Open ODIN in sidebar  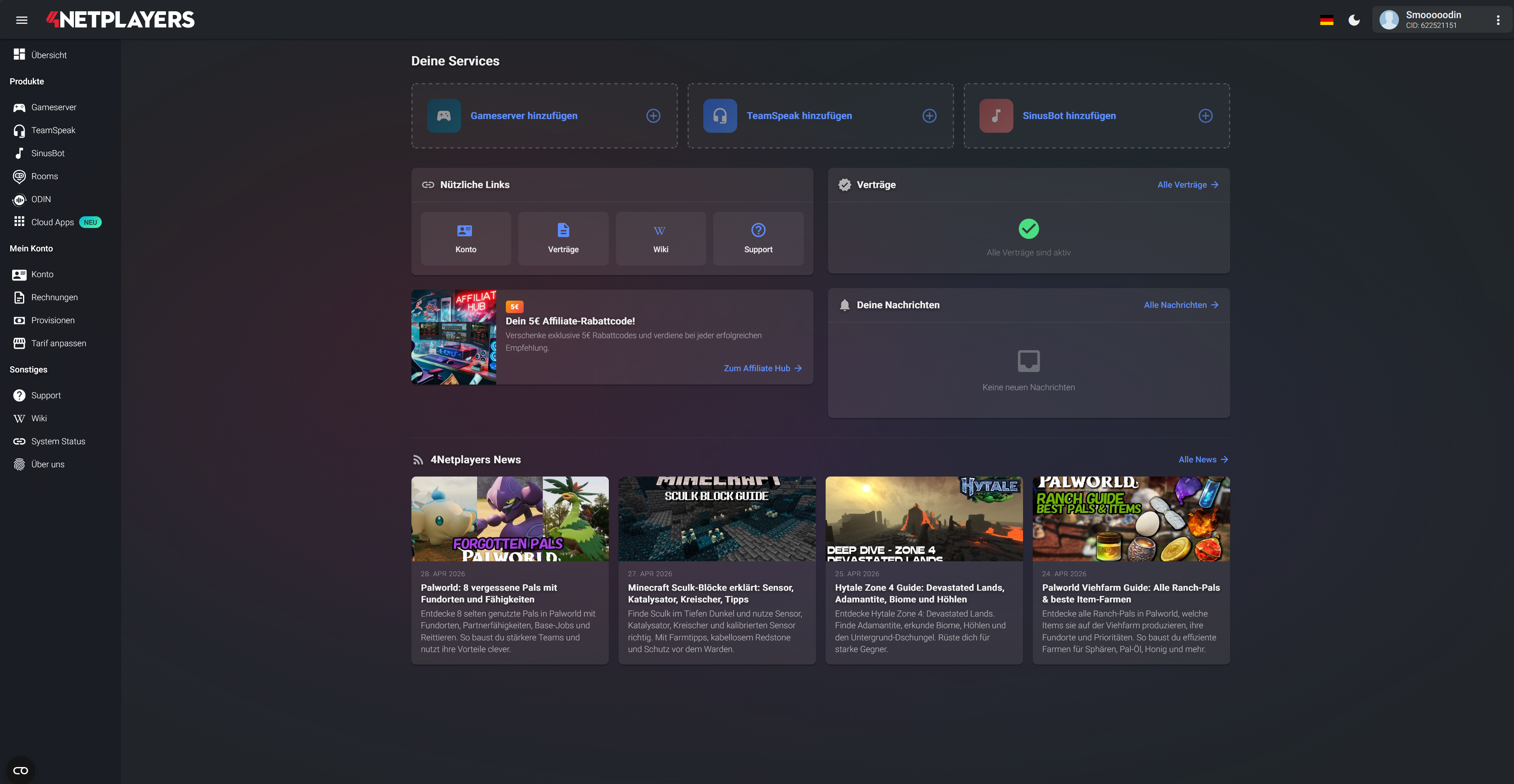point(40,199)
